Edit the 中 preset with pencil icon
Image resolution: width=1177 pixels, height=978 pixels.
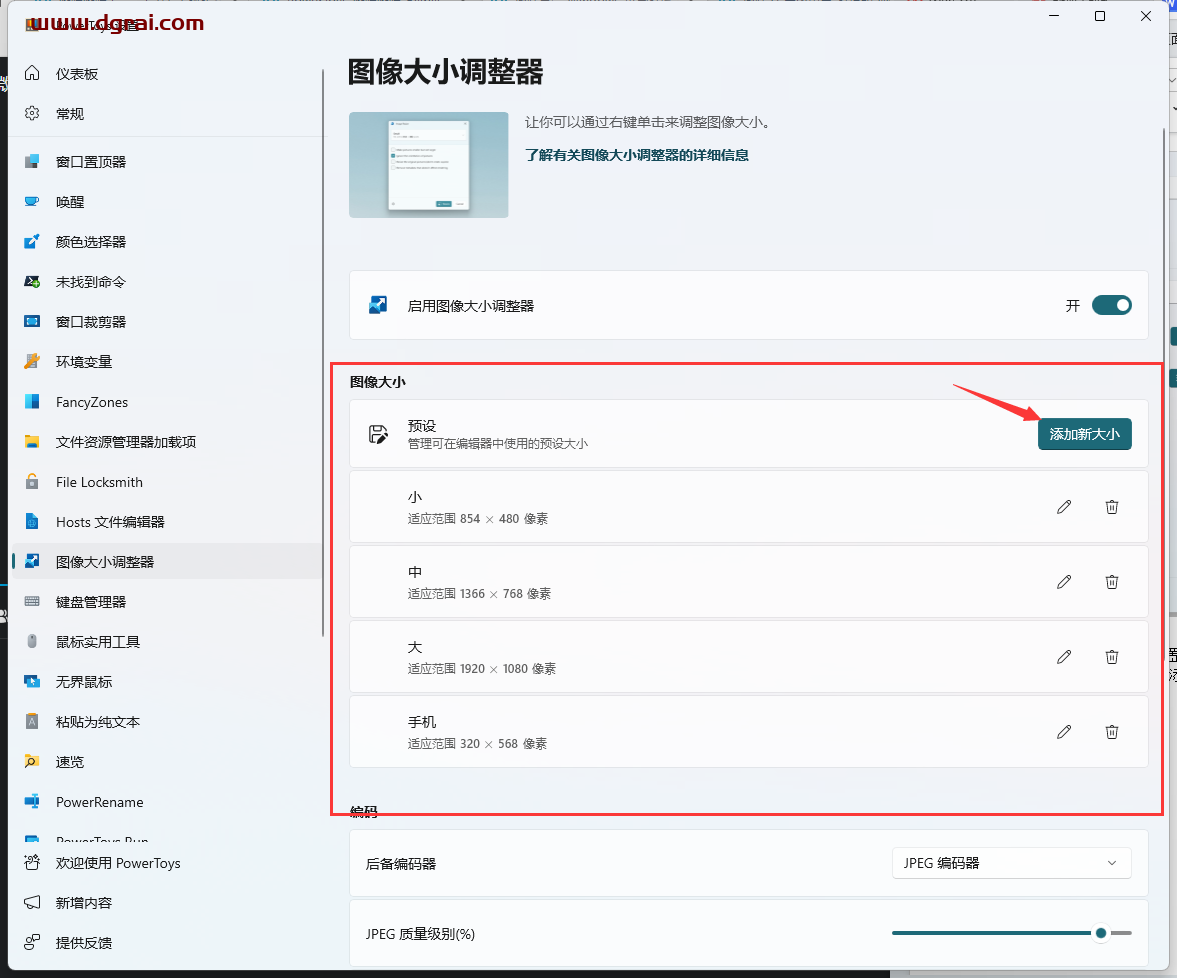click(x=1064, y=582)
